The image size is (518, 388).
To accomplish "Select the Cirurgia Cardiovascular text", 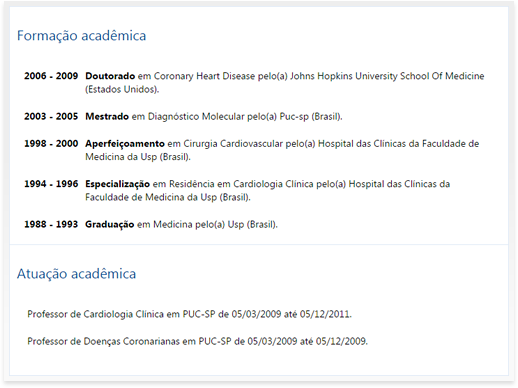I will click(x=233, y=144).
